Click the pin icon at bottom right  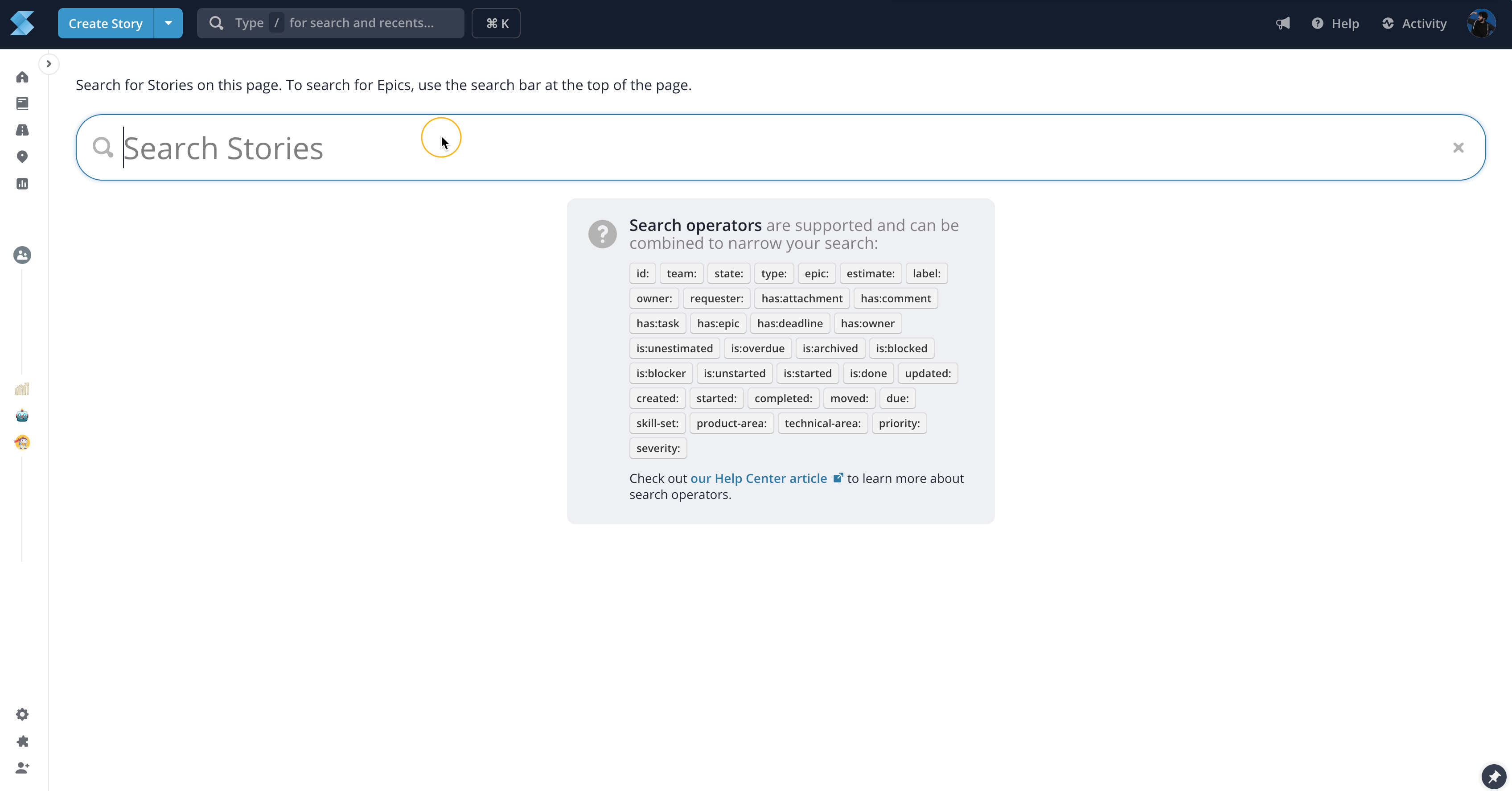1494,776
